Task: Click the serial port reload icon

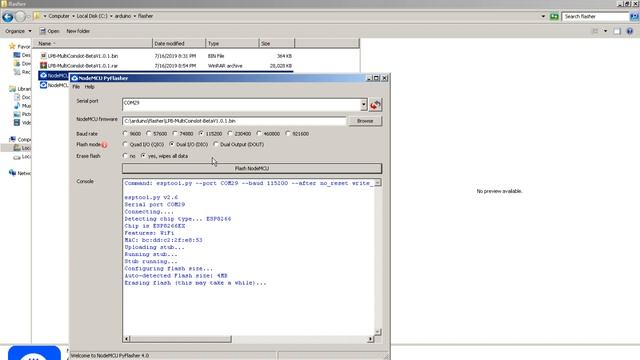Action: coord(375,105)
